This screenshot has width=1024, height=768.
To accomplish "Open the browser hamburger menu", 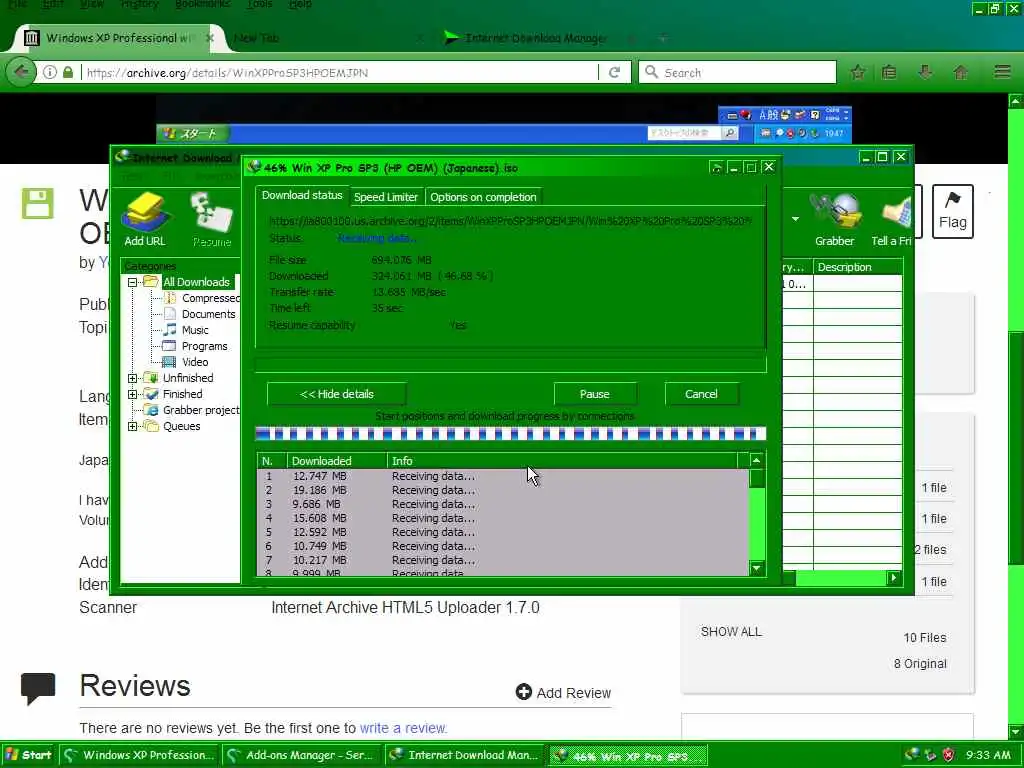I will [1002, 72].
